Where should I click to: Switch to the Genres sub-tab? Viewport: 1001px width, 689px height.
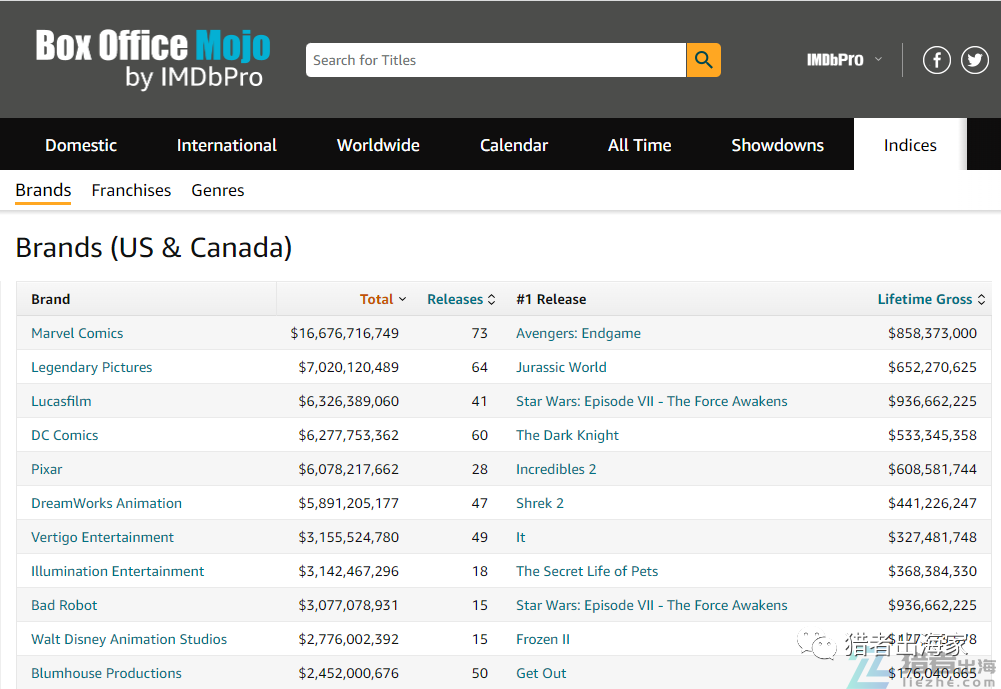click(x=218, y=190)
